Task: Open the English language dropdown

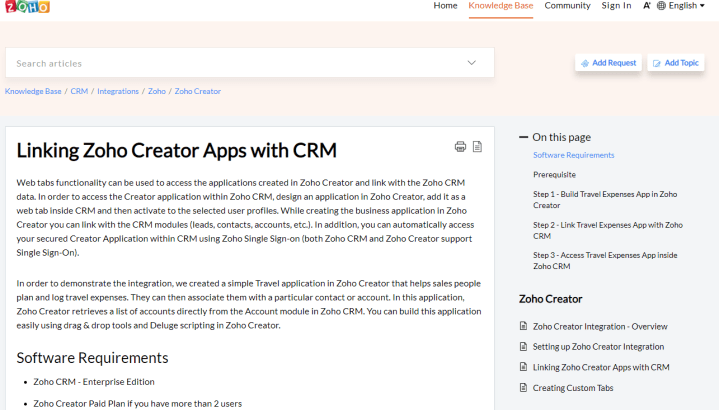Action: pyautogui.click(x=686, y=6)
